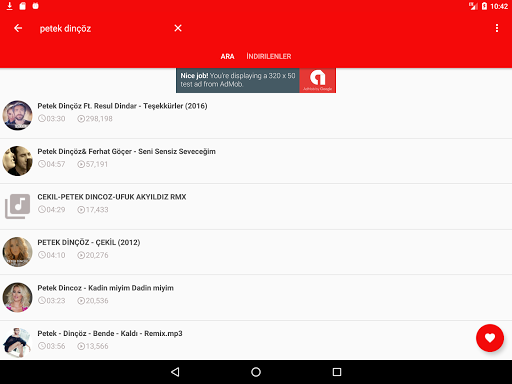Select Petek - Dinçöz - Bende - Kaldı - Remix.mp3
Screen dimensions: 512x384
point(110,333)
